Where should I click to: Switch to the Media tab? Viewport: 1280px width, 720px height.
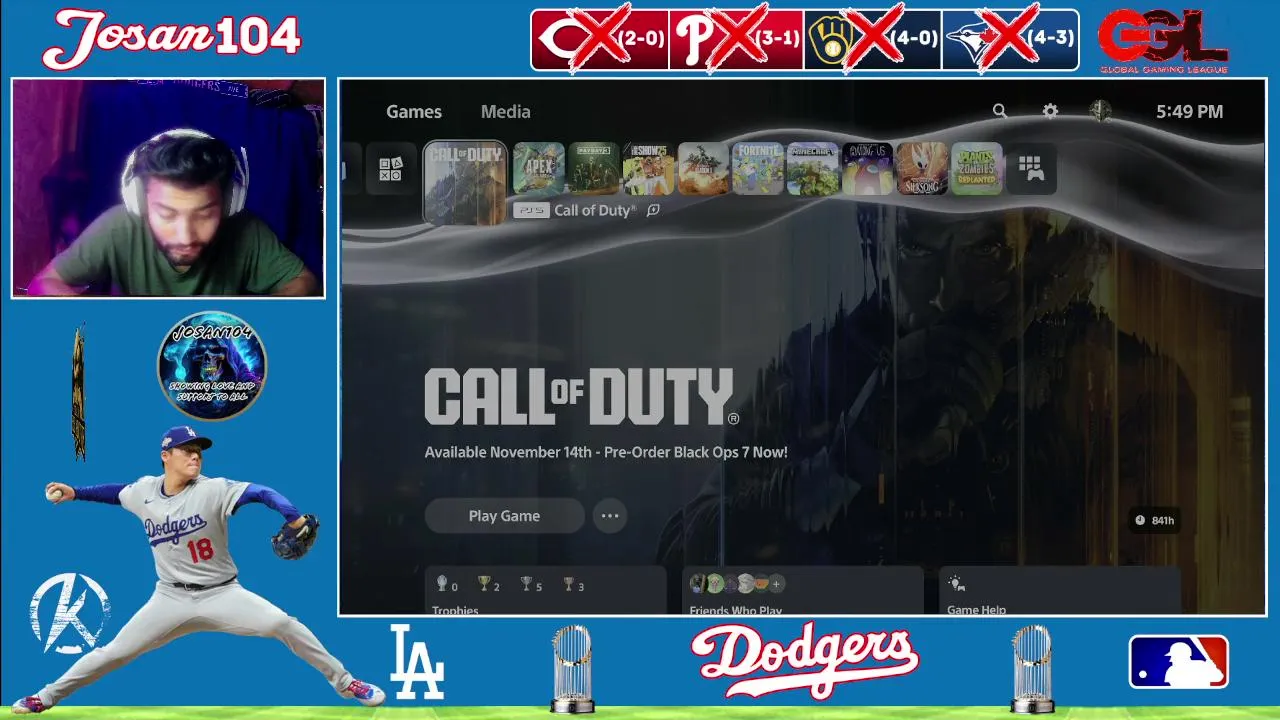click(x=506, y=112)
